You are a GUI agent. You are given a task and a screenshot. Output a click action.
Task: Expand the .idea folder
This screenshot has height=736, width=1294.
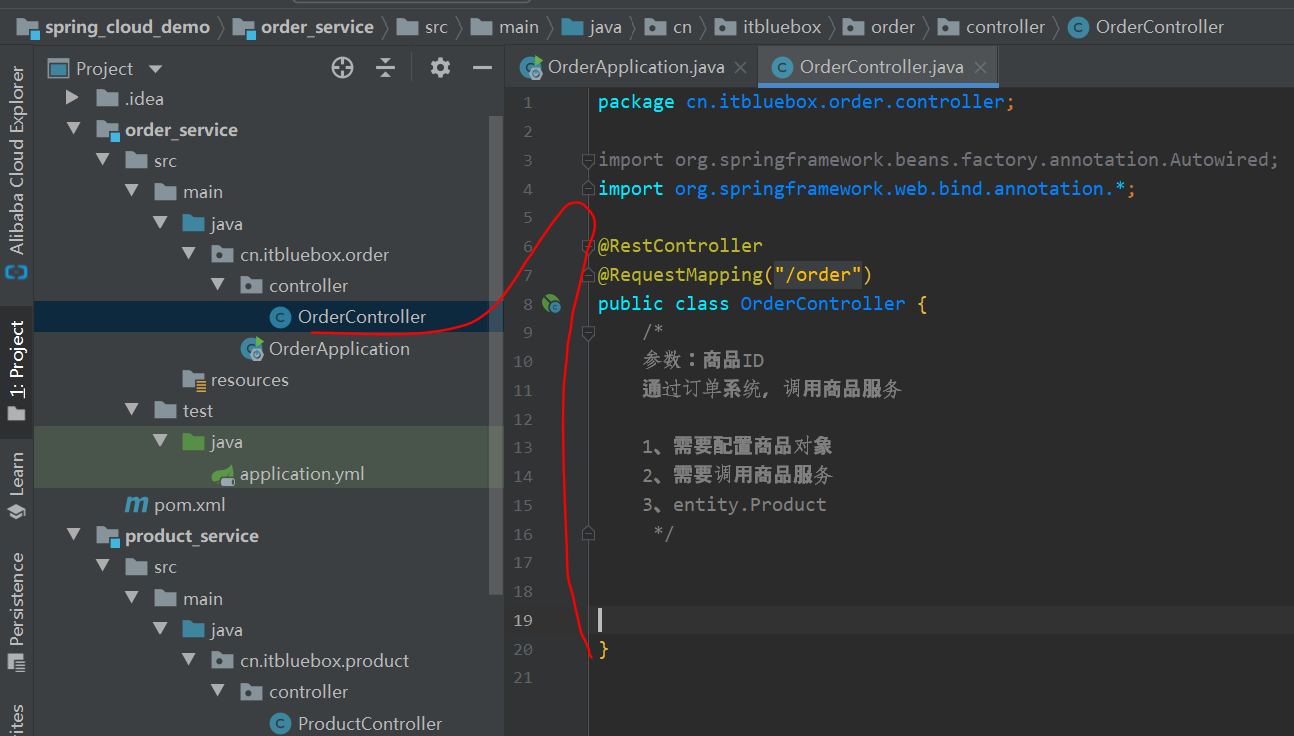pos(72,98)
